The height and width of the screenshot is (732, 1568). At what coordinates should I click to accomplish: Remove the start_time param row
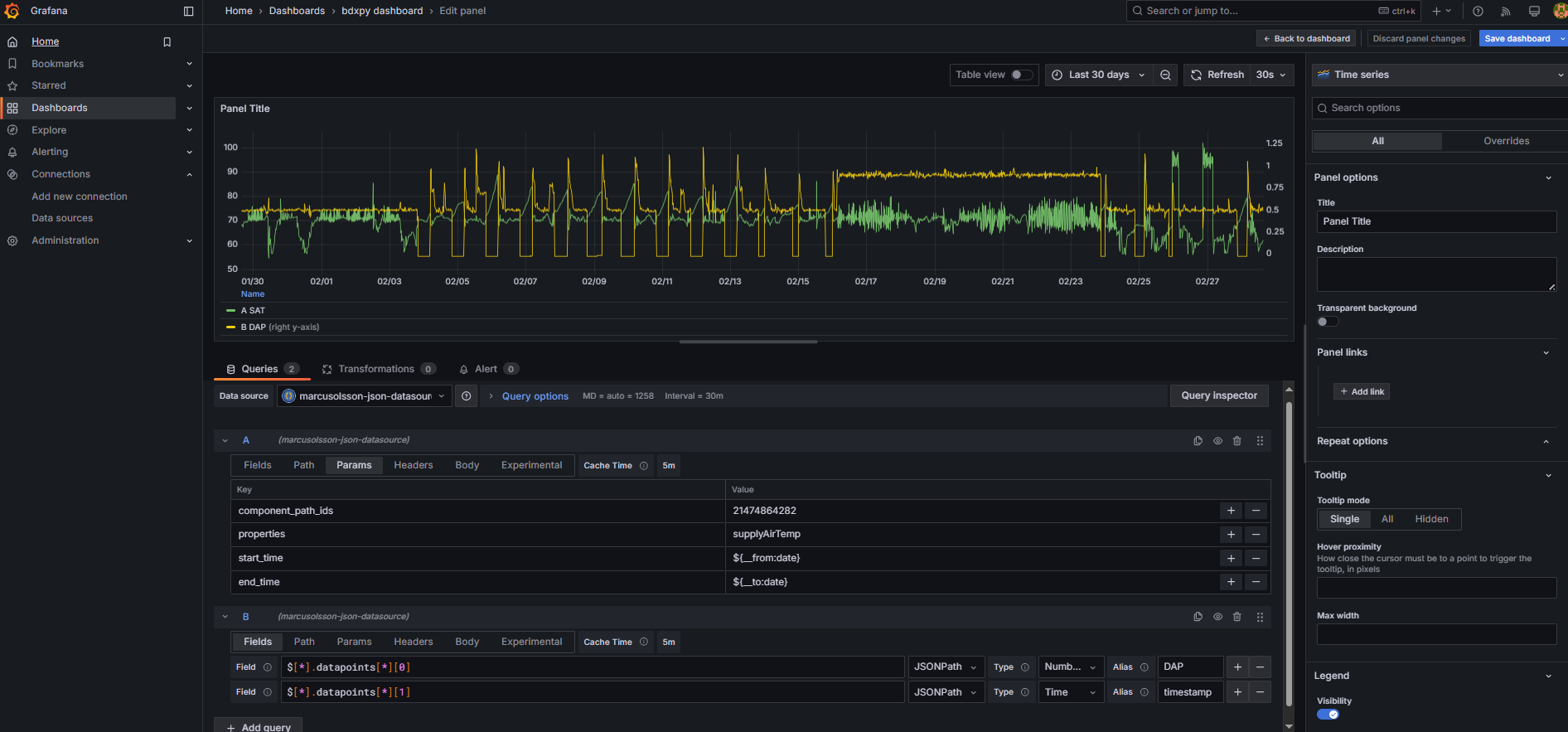pos(1256,559)
